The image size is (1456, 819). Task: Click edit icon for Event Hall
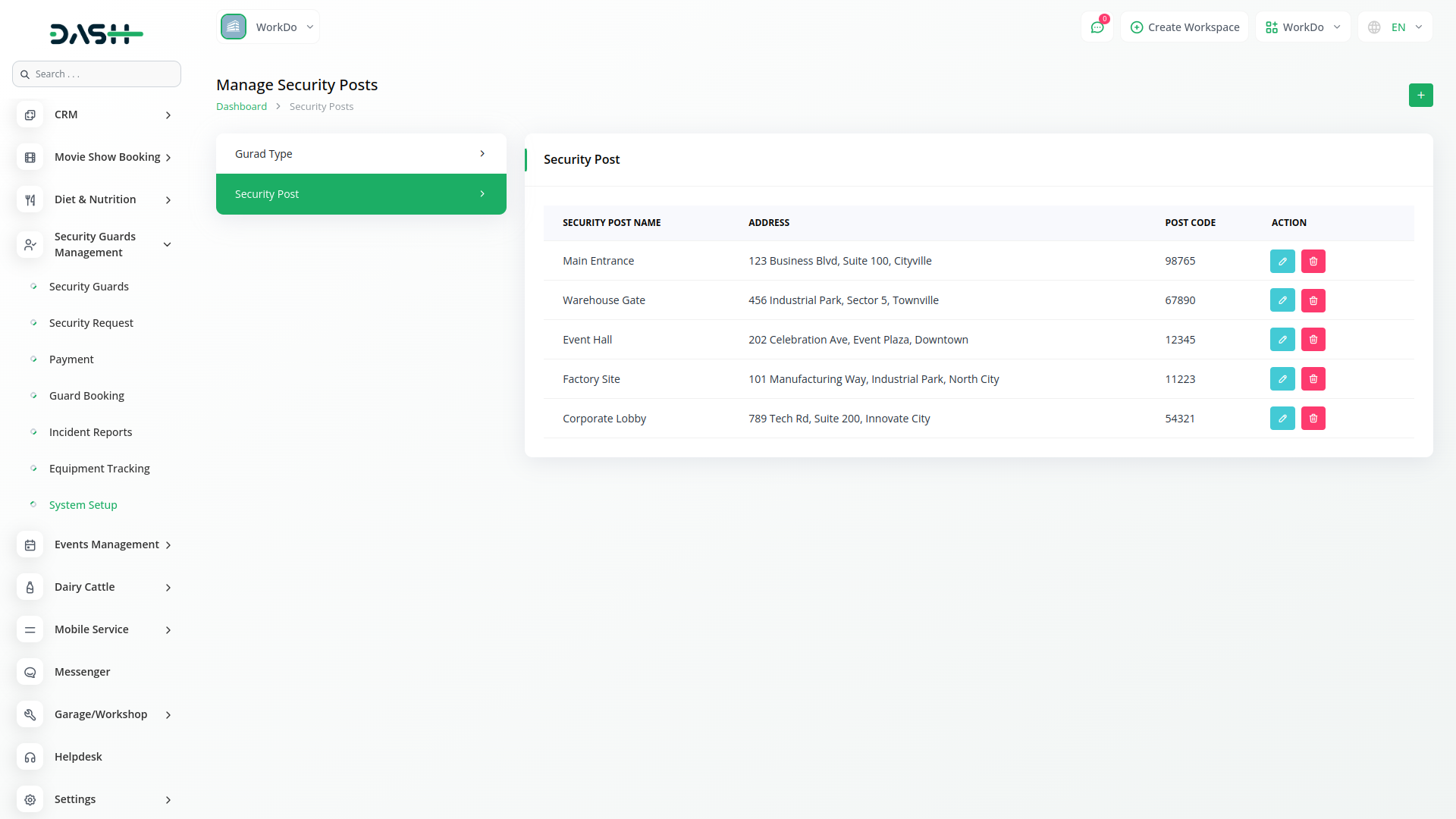point(1282,340)
